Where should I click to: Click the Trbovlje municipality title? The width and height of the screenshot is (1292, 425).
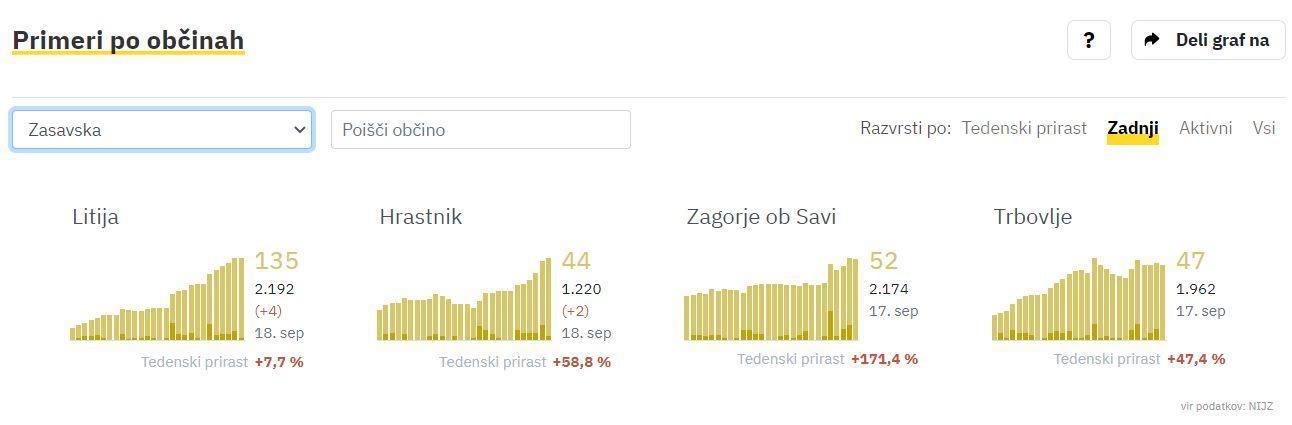[1032, 217]
